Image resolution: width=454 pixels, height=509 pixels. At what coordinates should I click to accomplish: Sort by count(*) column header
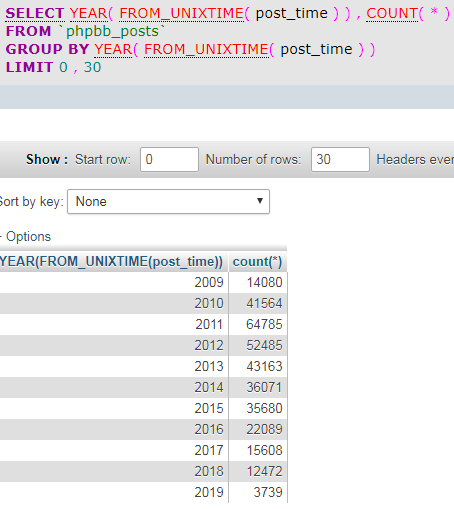click(257, 262)
